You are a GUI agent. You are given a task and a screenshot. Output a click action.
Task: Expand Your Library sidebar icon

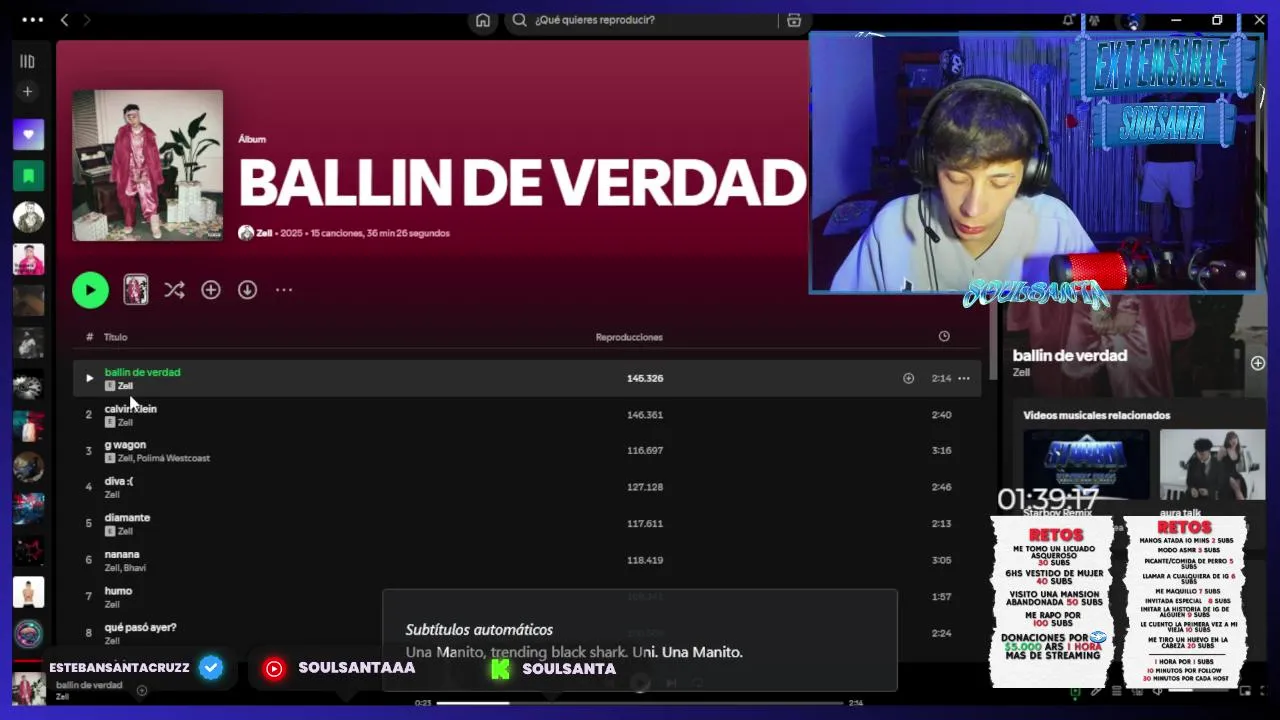(x=28, y=61)
